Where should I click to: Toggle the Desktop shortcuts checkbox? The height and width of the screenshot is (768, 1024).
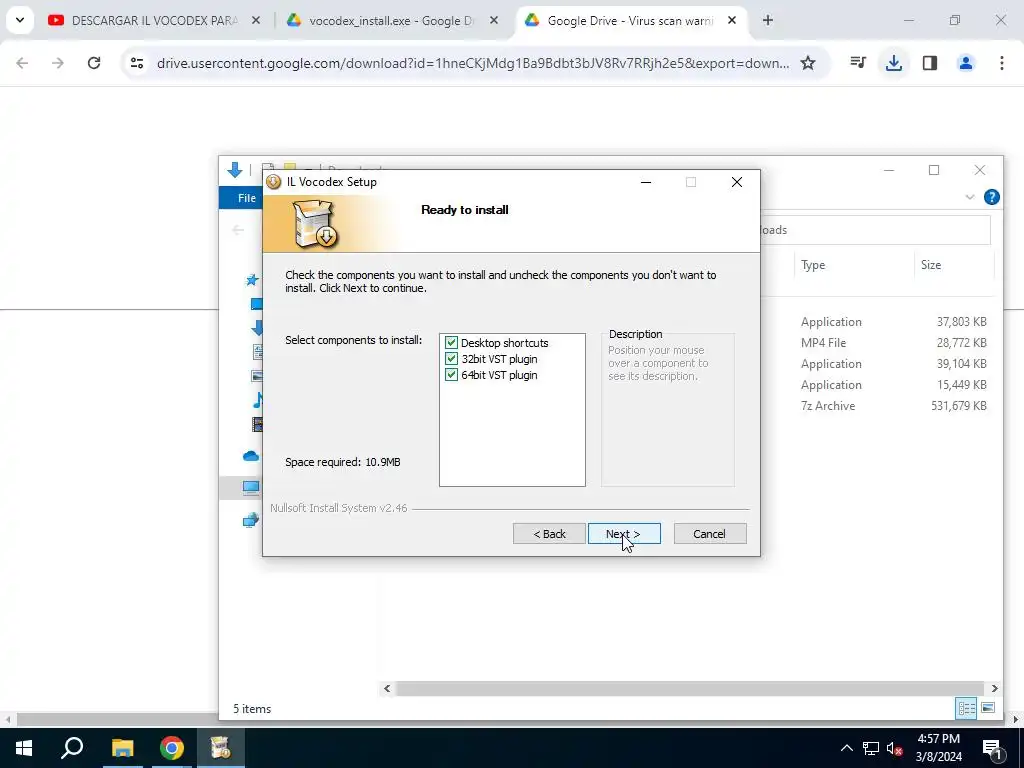451,342
